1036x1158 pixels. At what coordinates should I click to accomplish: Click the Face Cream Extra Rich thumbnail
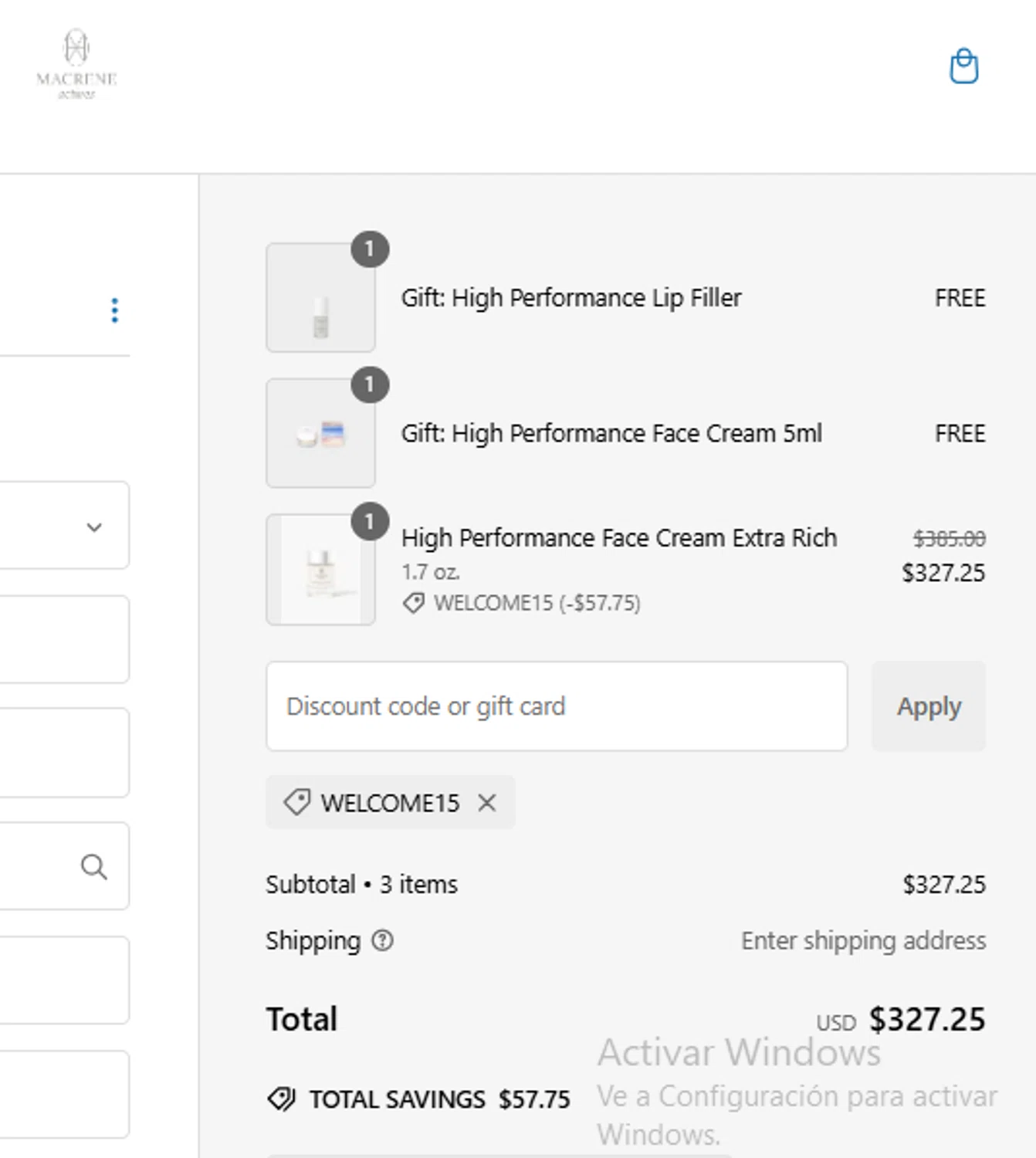320,569
